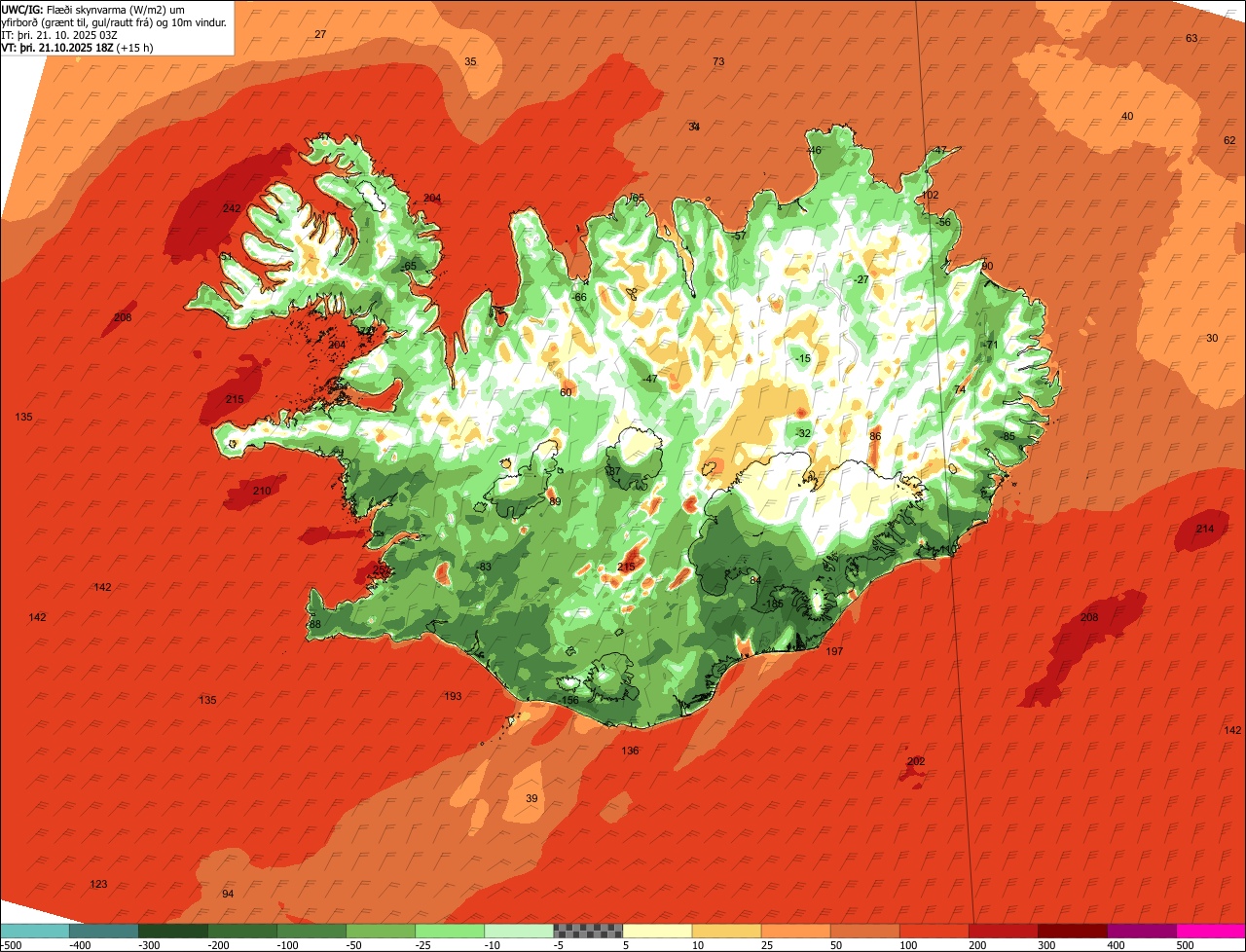Click the -100 to -50 green legend swatch

pos(311,931)
